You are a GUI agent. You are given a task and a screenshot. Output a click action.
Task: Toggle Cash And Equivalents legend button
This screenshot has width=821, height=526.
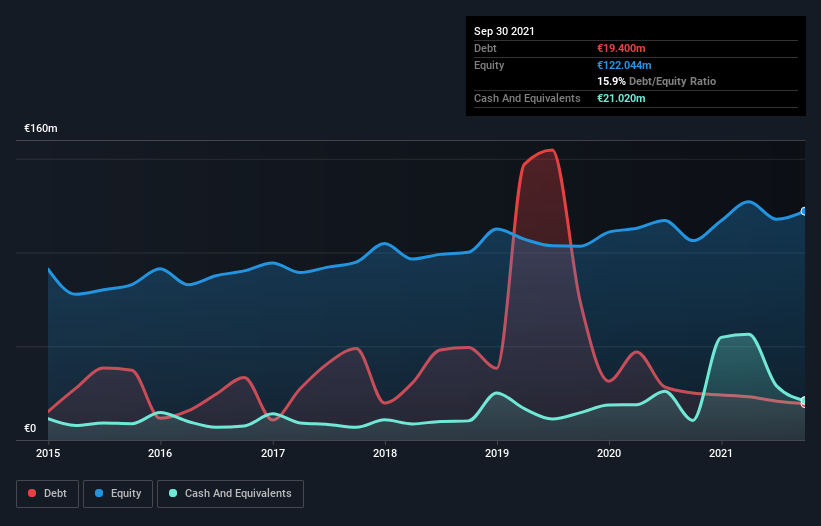pyautogui.click(x=230, y=494)
